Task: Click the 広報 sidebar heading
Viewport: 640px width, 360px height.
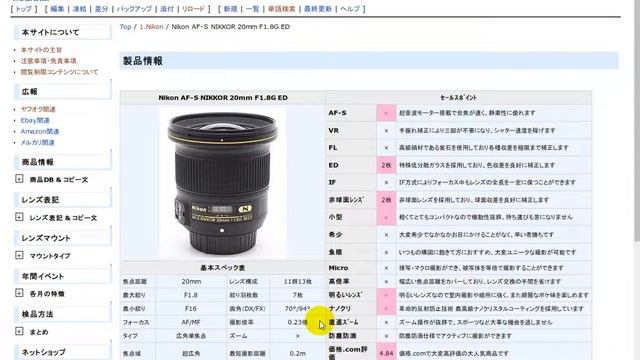Action: point(62,91)
